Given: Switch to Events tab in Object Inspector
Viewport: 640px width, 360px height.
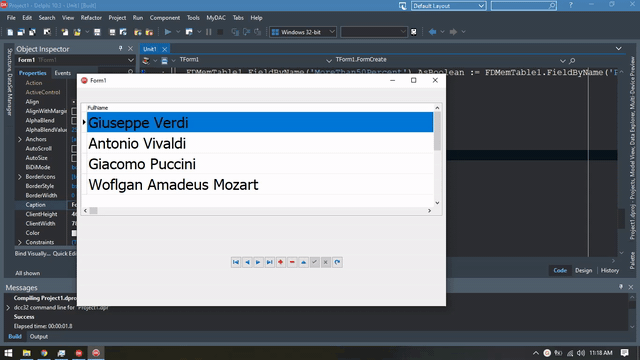Looking at the screenshot, I should pos(62,73).
